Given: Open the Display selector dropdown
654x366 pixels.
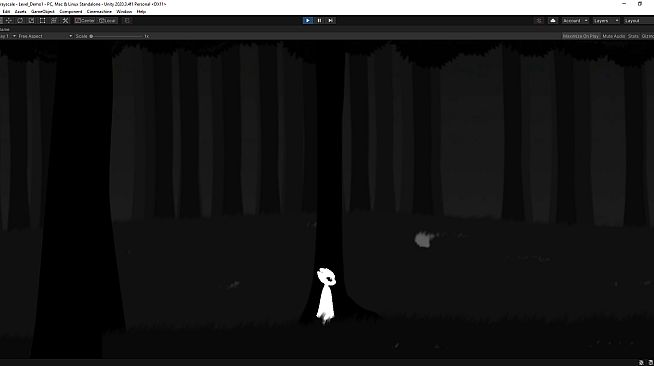Looking at the screenshot, I should point(8,36).
